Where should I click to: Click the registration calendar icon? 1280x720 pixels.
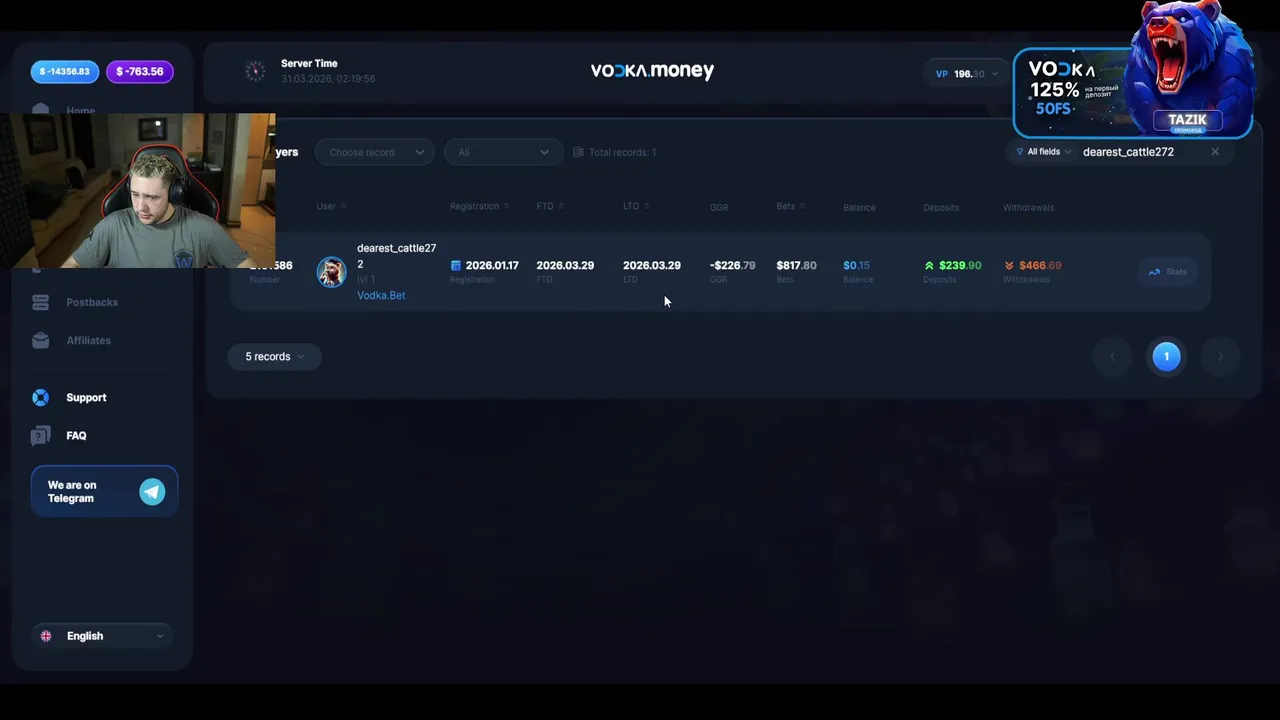(x=456, y=265)
